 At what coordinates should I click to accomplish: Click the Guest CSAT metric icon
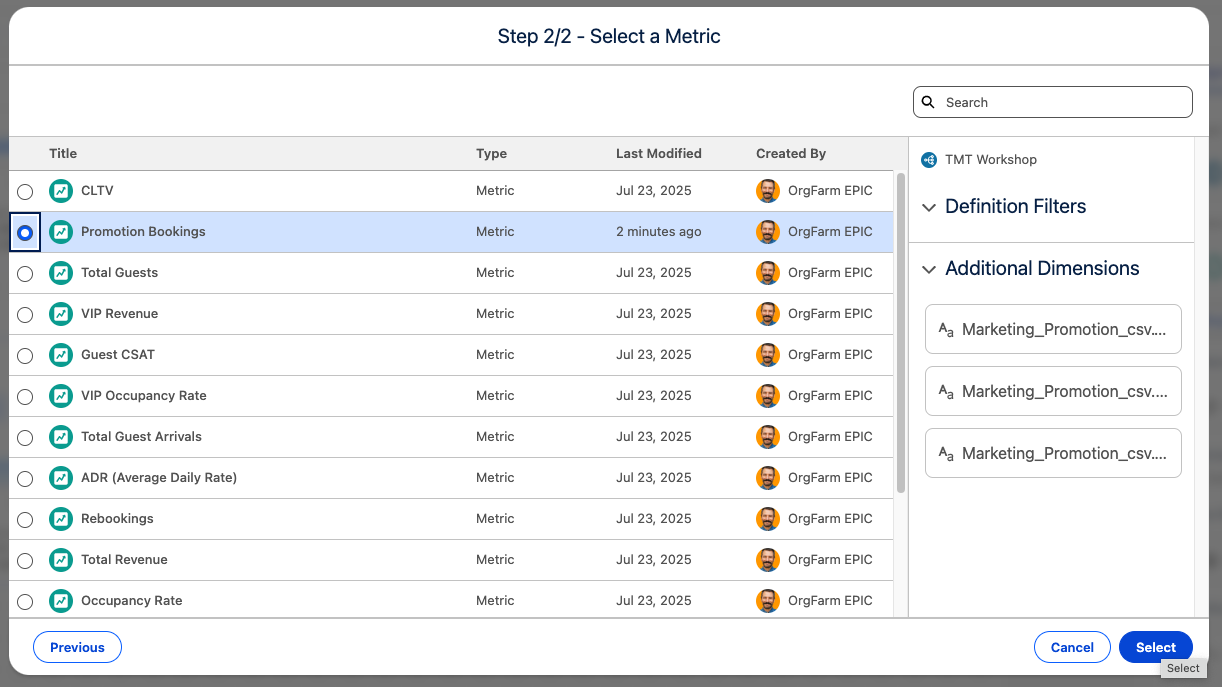point(61,355)
